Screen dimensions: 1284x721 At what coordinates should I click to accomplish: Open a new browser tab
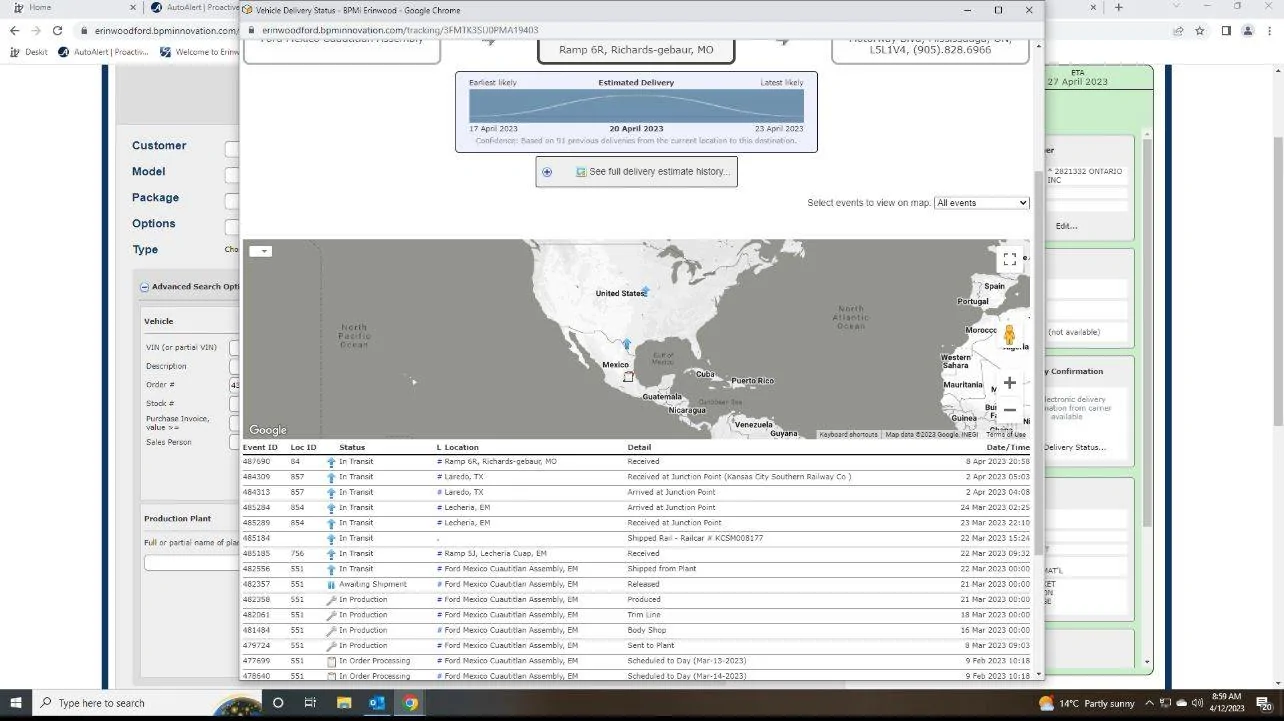(x=1118, y=8)
